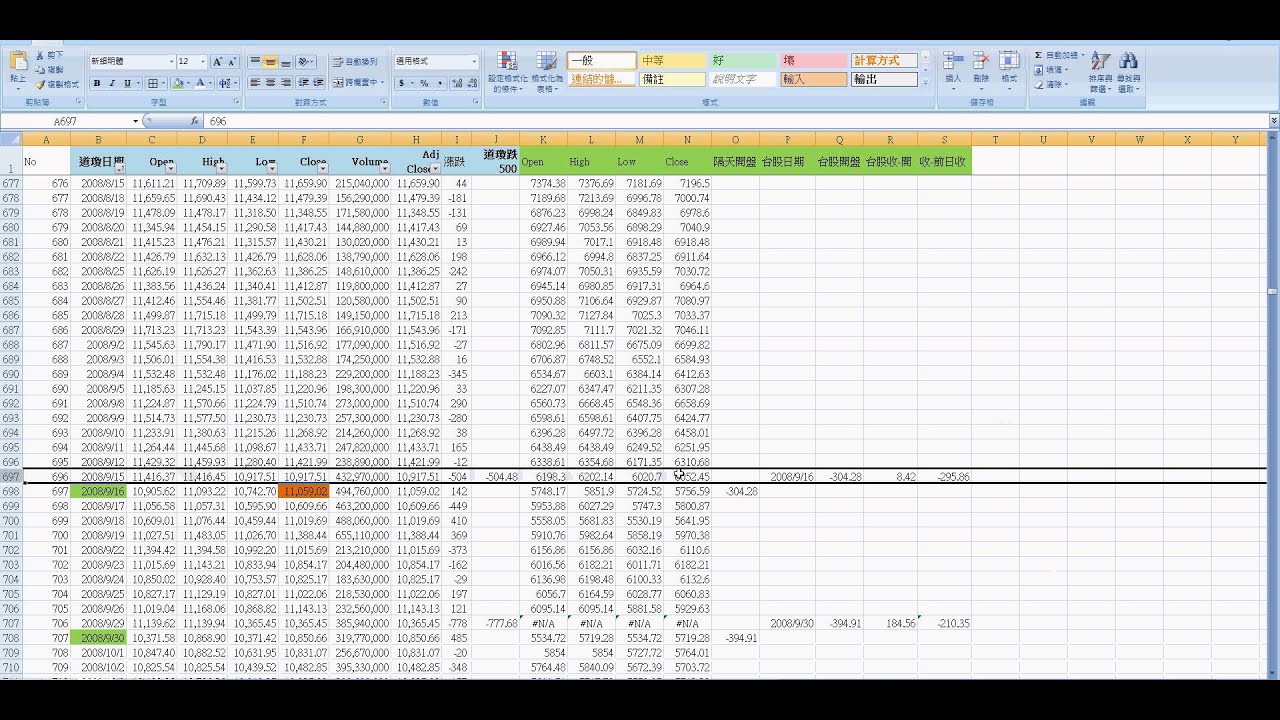1280x720 pixels.
Task: Select row header 697
Action: [x=11, y=477]
